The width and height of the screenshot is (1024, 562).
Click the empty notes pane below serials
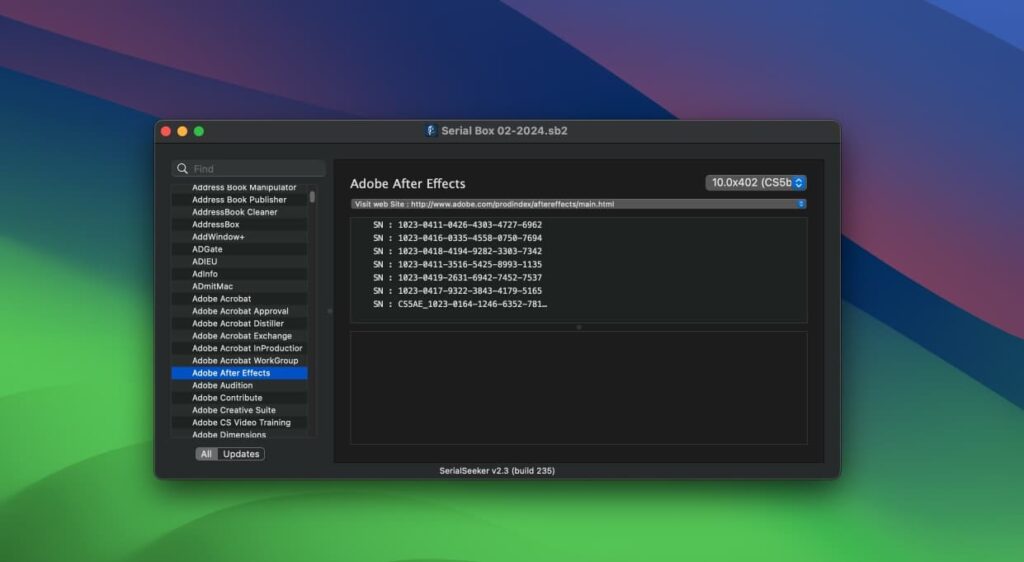tap(579, 388)
